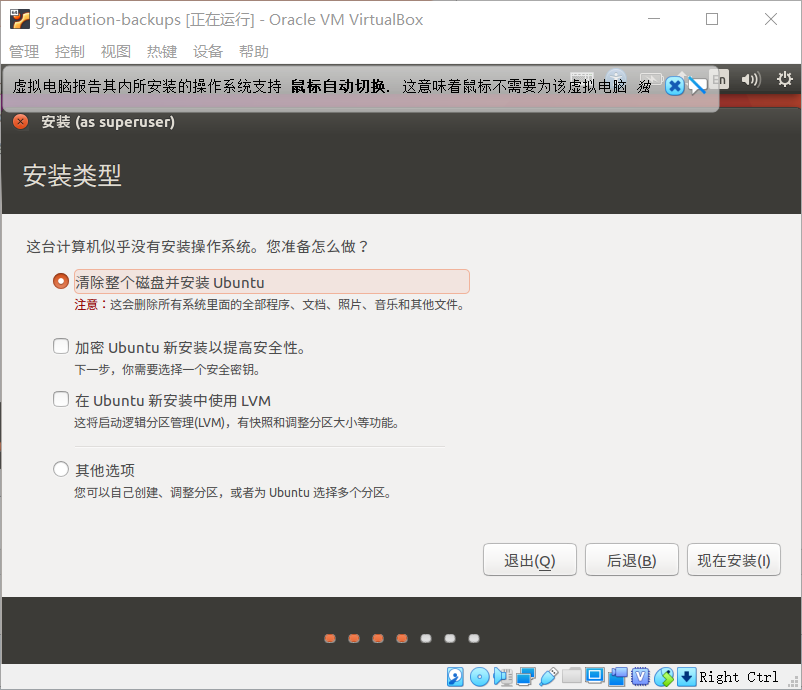Viewport: 802px width, 690px height.
Task: Click the mouse integration status icon
Action: (x=664, y=677)
